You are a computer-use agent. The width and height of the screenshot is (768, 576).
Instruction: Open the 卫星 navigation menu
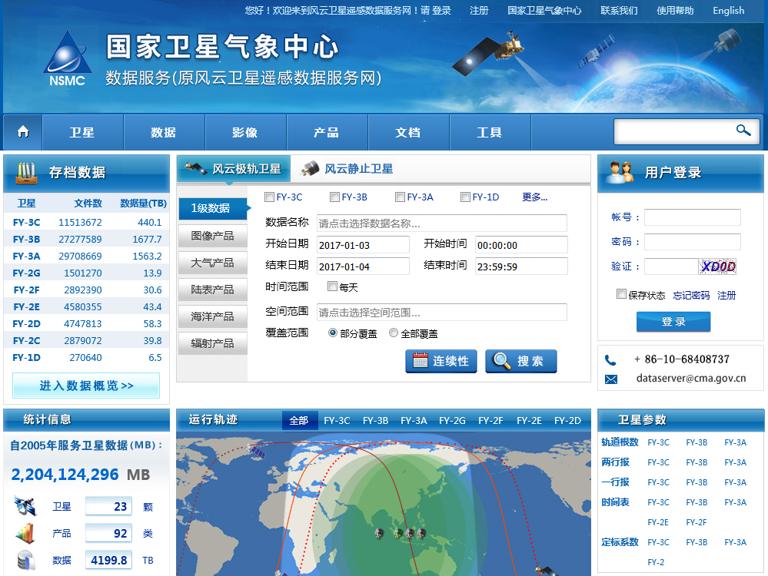[x=82, y=132]
